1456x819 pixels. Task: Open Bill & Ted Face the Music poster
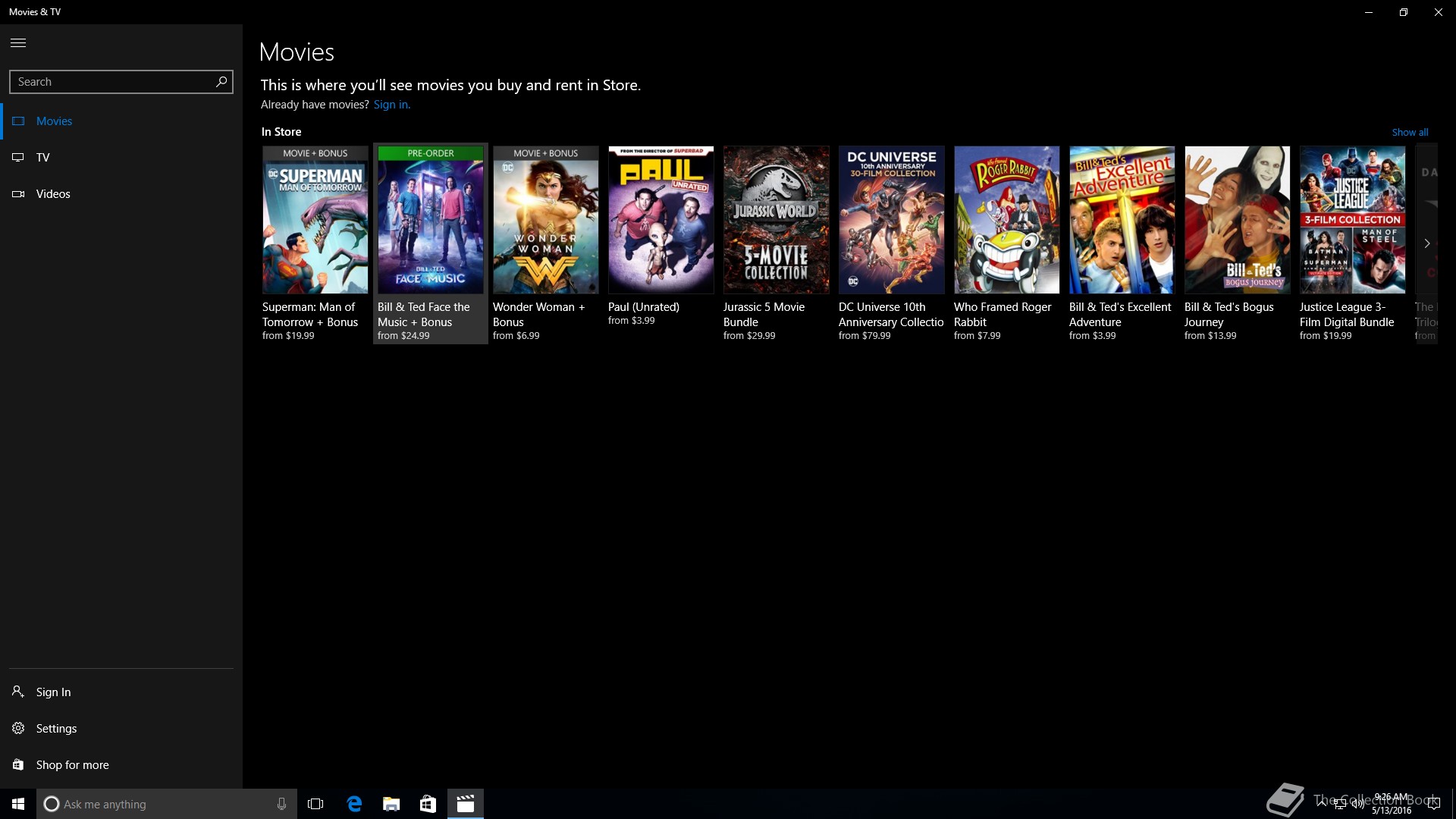[x=431, y=220]
